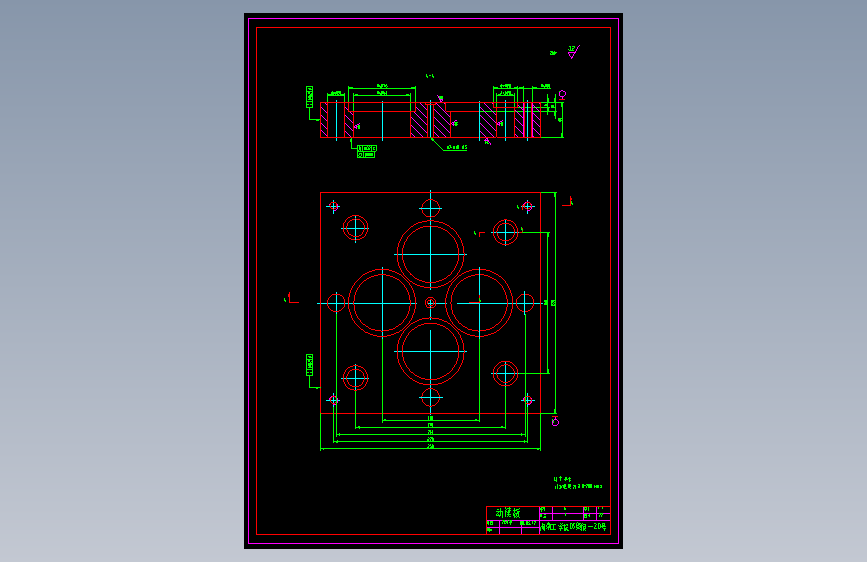867x562 pixels.
Task: Select the technical requirements note text
Action: tap(577, 483)
